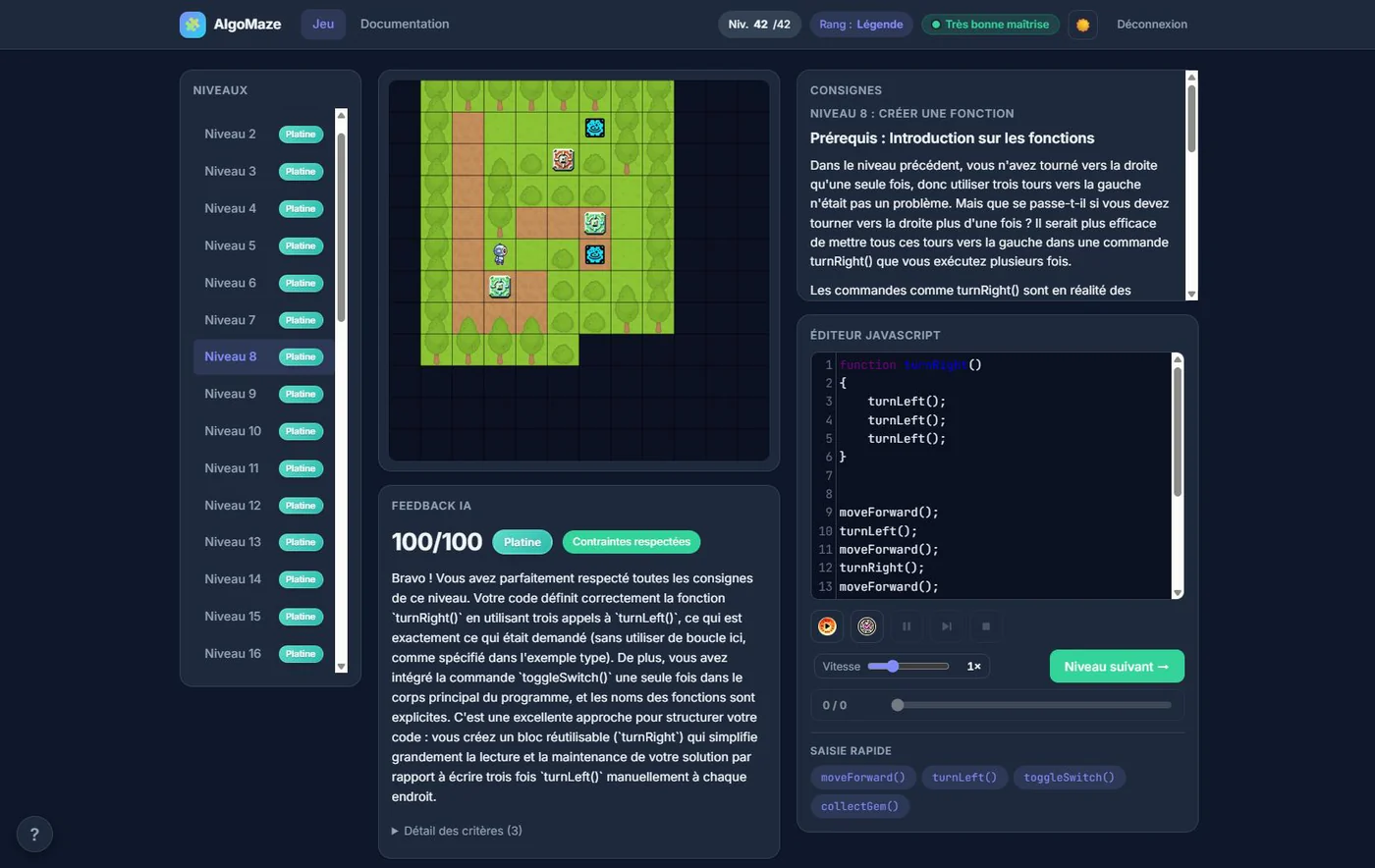The image size is (1375, 868).
Task: Click the instructions panel scroll-up arrow
Action: click(1191, 77)
